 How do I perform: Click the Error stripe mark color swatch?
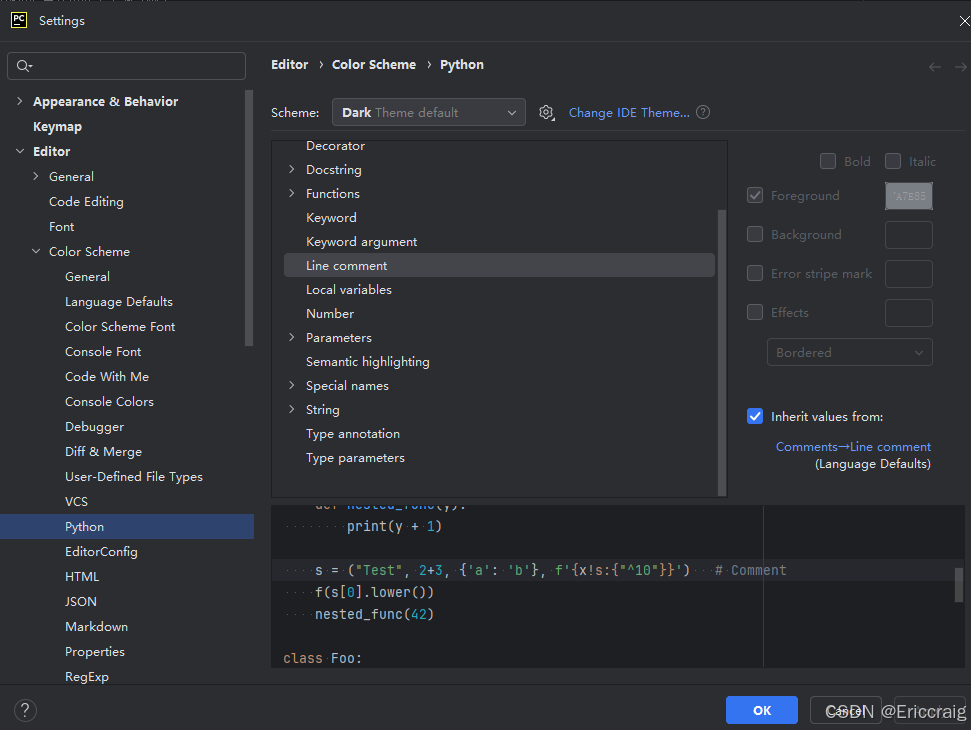(x=908, y=274)
